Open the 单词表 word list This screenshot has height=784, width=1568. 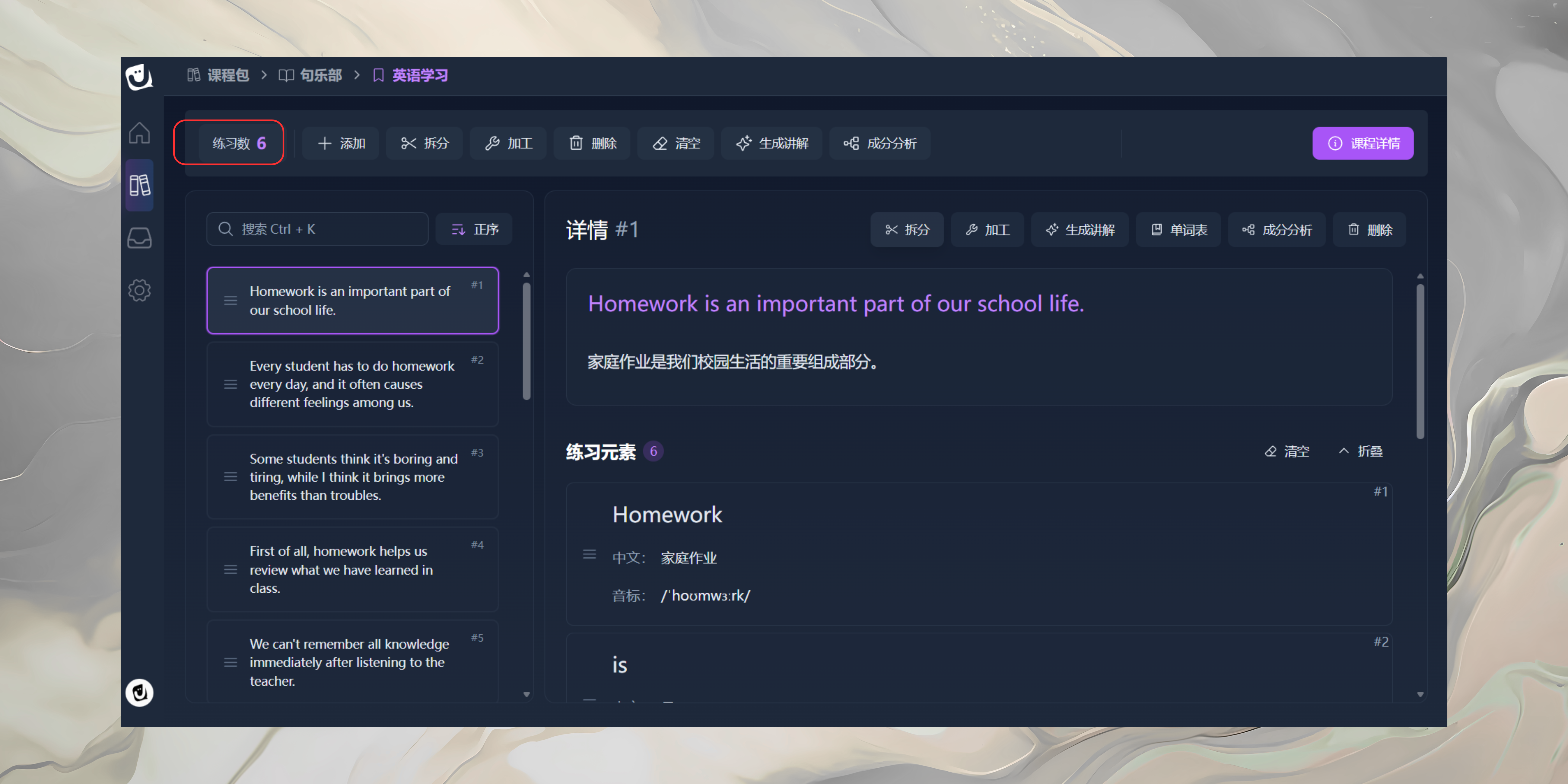click(x=1178, y=230)
